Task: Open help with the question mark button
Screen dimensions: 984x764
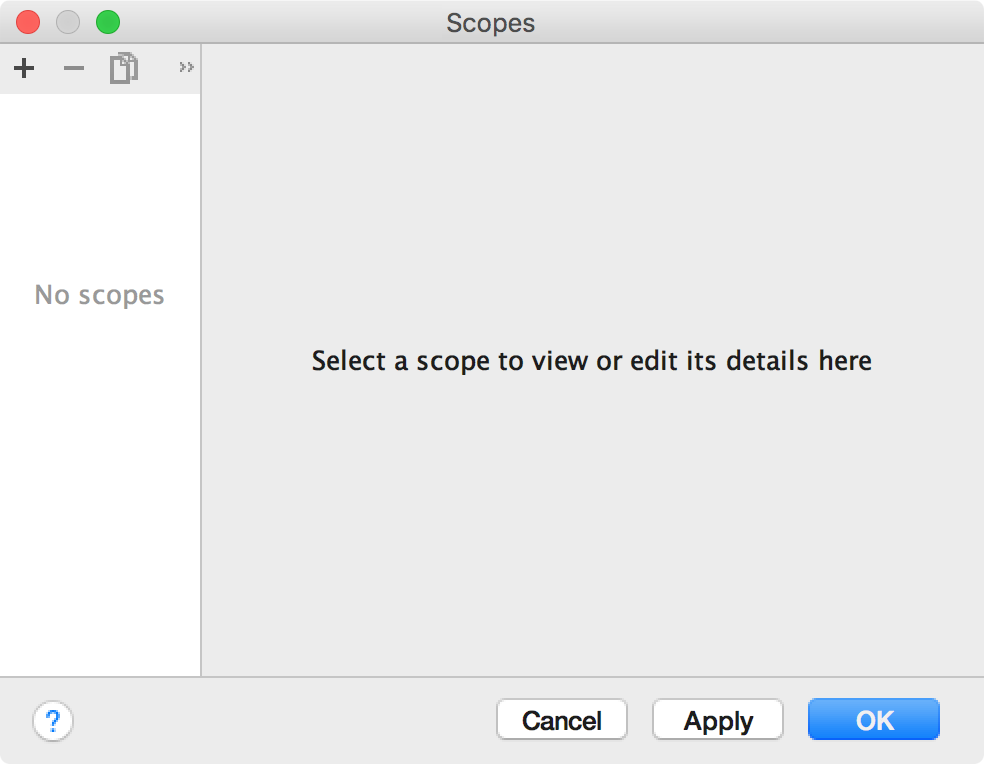Action: (x=53, y=720)
